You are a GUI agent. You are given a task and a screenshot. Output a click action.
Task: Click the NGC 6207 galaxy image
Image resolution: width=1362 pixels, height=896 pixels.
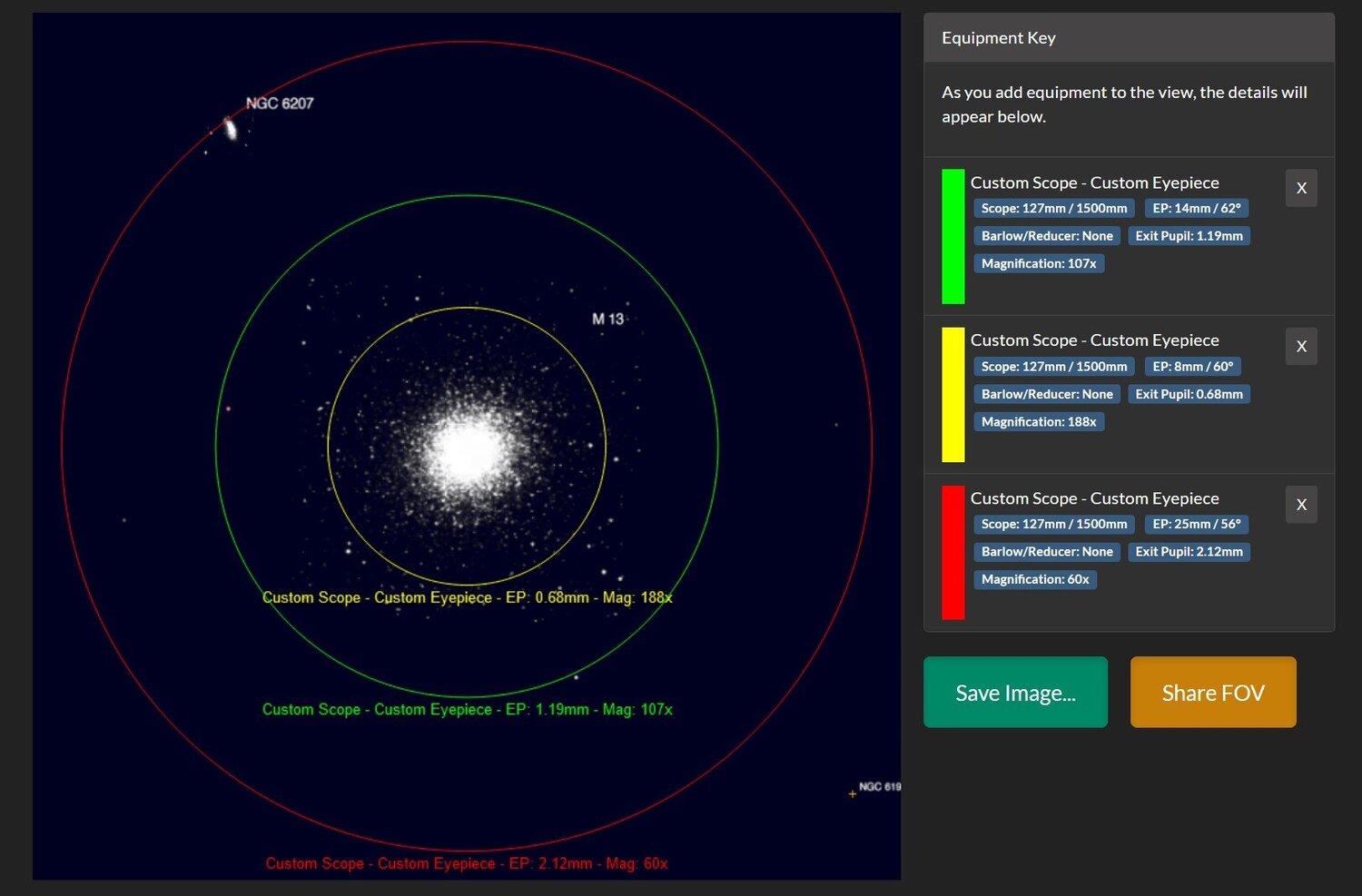pos(231,129)
